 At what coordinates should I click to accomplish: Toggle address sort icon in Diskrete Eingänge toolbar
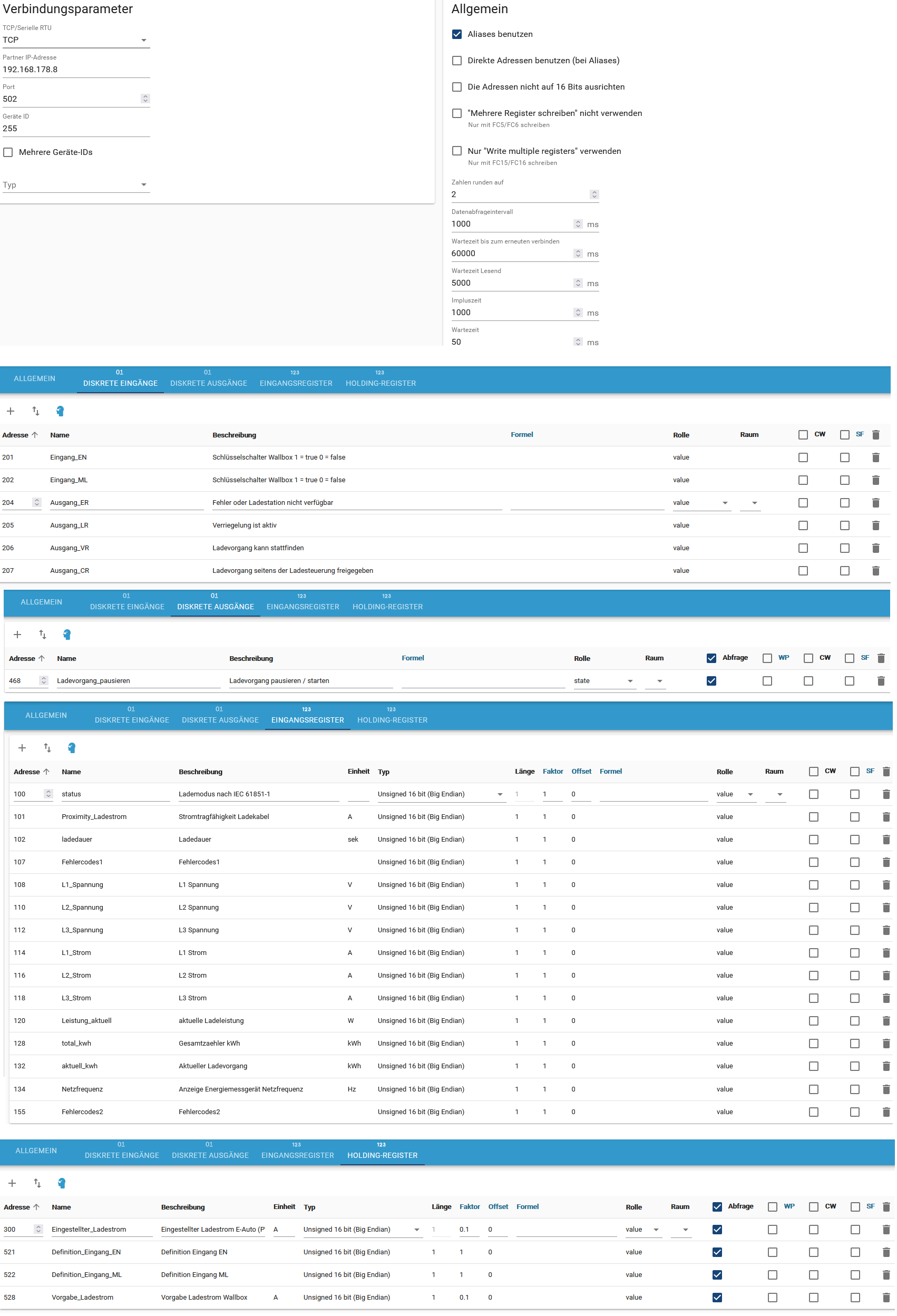pyautogui.click(x=36, y=411)
